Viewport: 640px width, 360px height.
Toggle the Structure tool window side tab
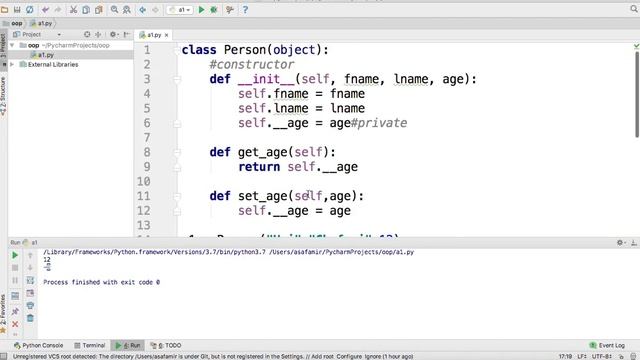[x=3, y=96]
